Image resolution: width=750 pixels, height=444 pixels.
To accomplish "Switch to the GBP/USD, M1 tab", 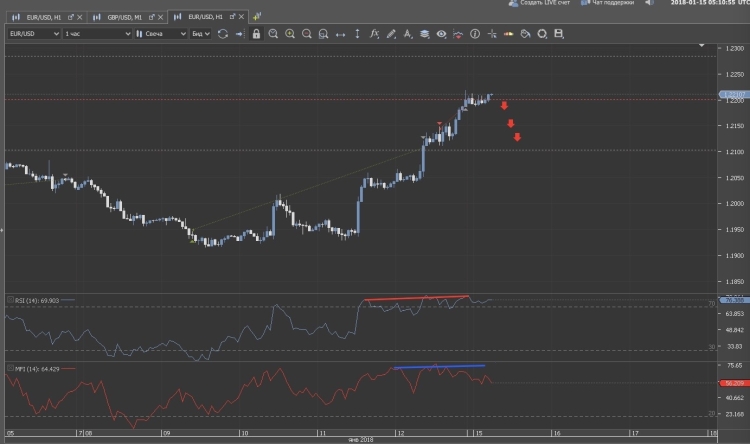I will [x=125, y=17].
